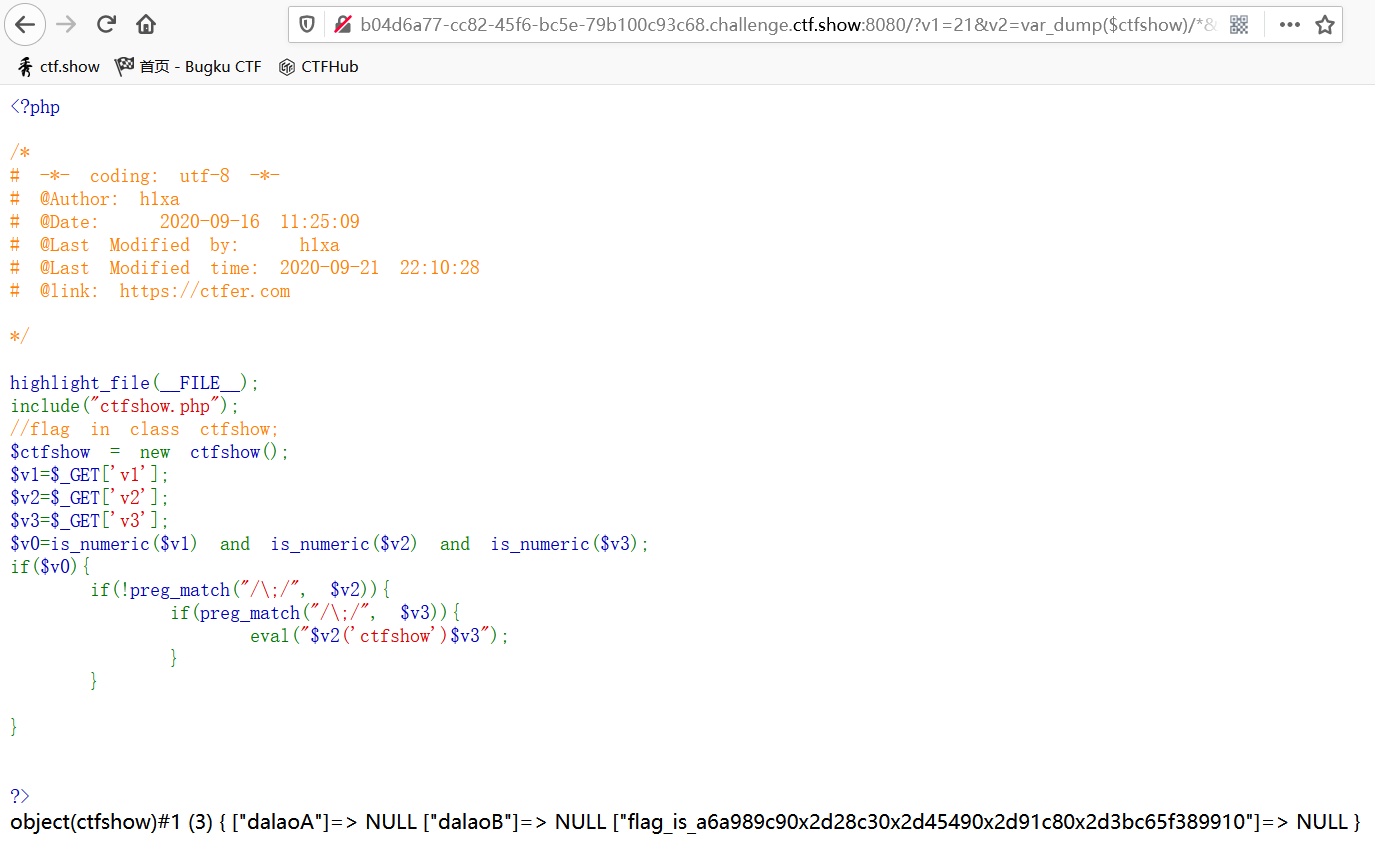
Task: Click the '@Author: h1xa' comment line
Action: pos(95,199)
